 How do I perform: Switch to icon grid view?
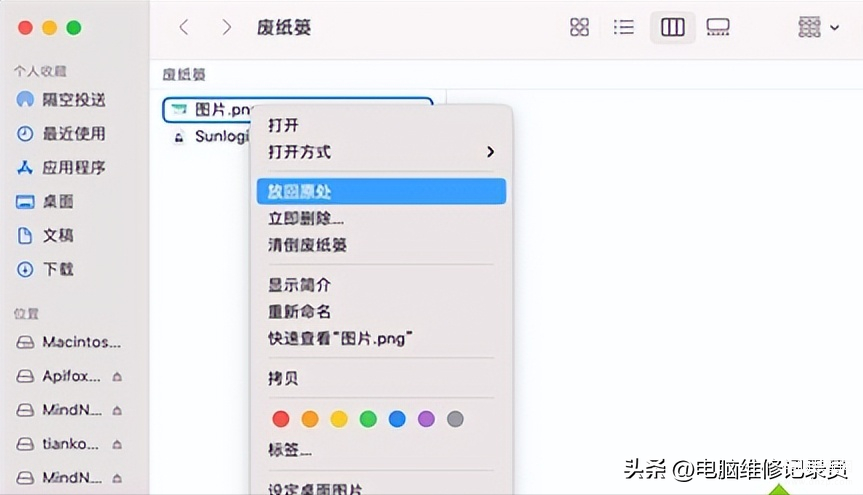[x=579, y=27]
